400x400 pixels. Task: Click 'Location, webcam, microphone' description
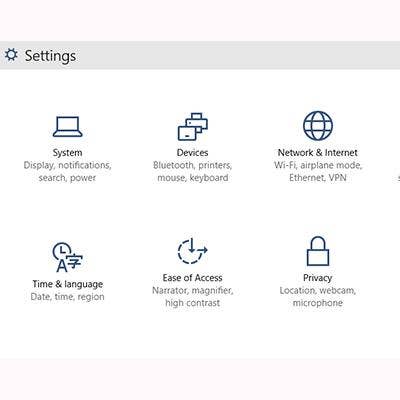318,297
